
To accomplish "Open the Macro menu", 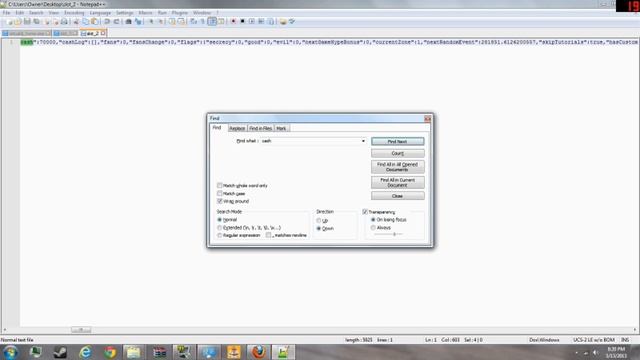I will (145, 13).
